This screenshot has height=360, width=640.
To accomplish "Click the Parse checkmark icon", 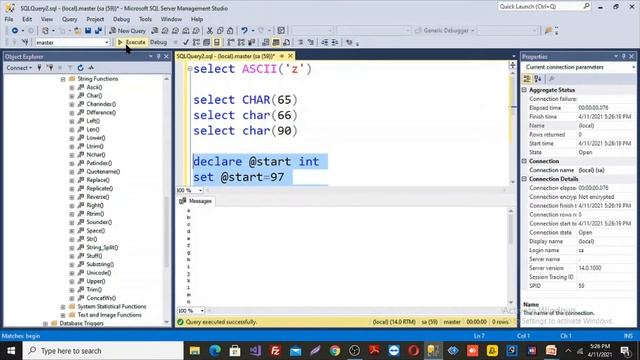I will (186, 42).
